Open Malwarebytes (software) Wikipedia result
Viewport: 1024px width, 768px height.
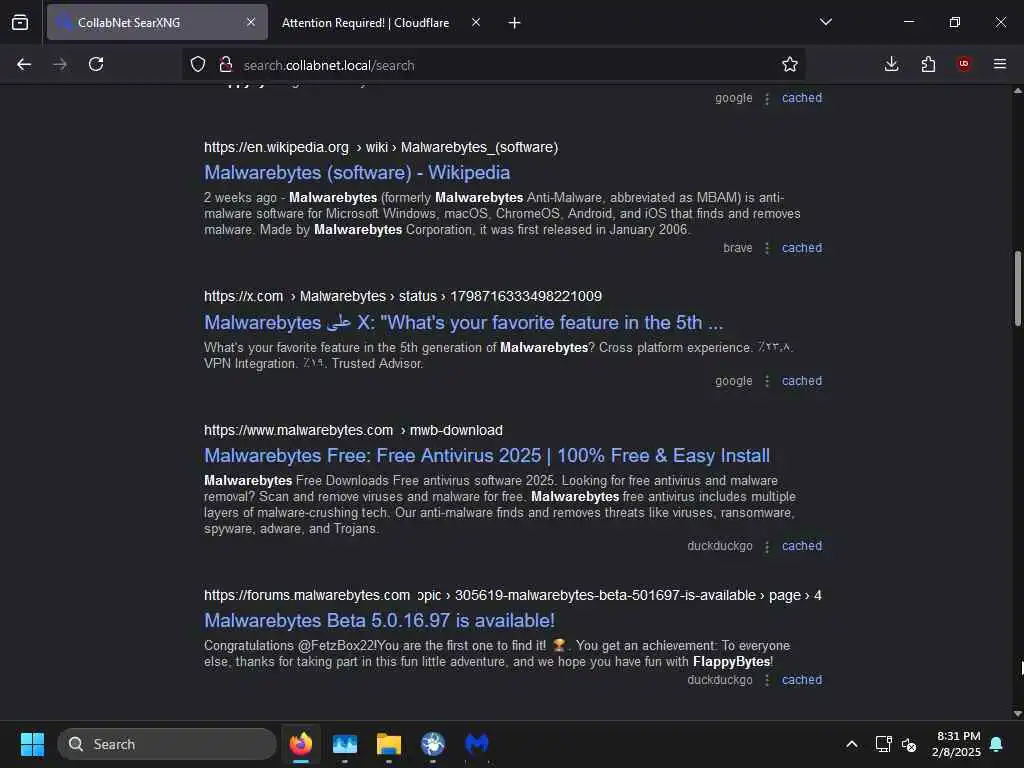357,173
